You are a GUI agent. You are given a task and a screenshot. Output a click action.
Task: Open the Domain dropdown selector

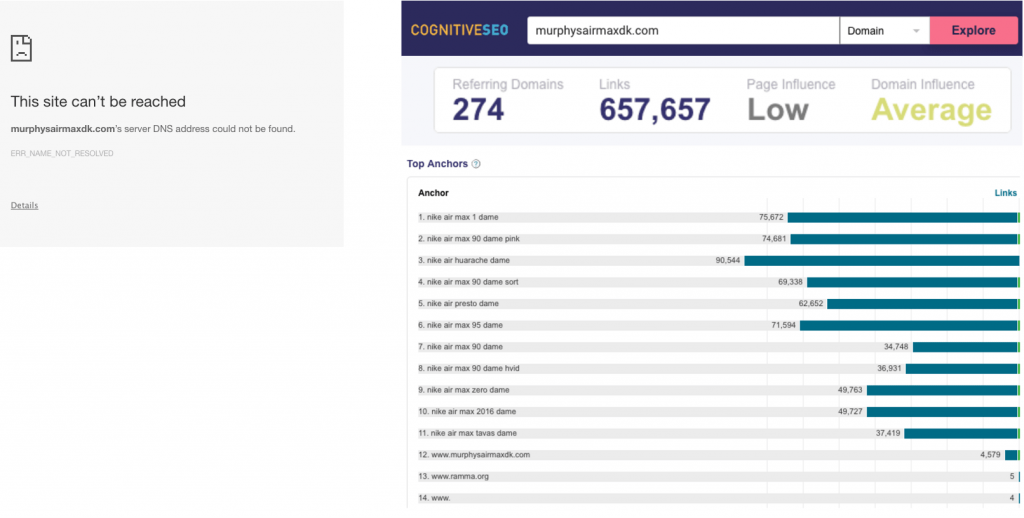click(884, 31)
